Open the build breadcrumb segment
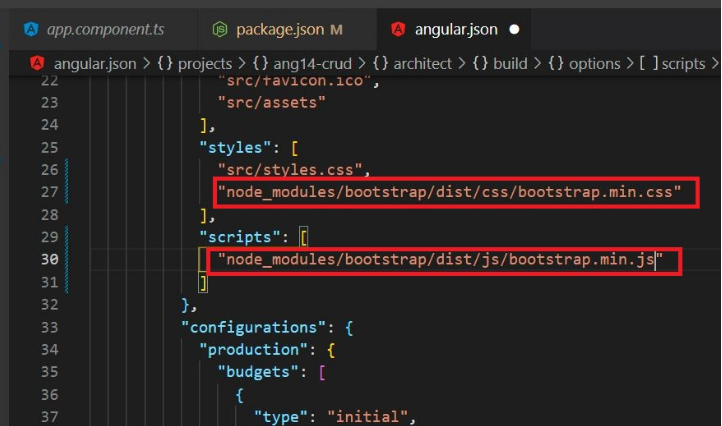722x426 pixels. [510, 64]
